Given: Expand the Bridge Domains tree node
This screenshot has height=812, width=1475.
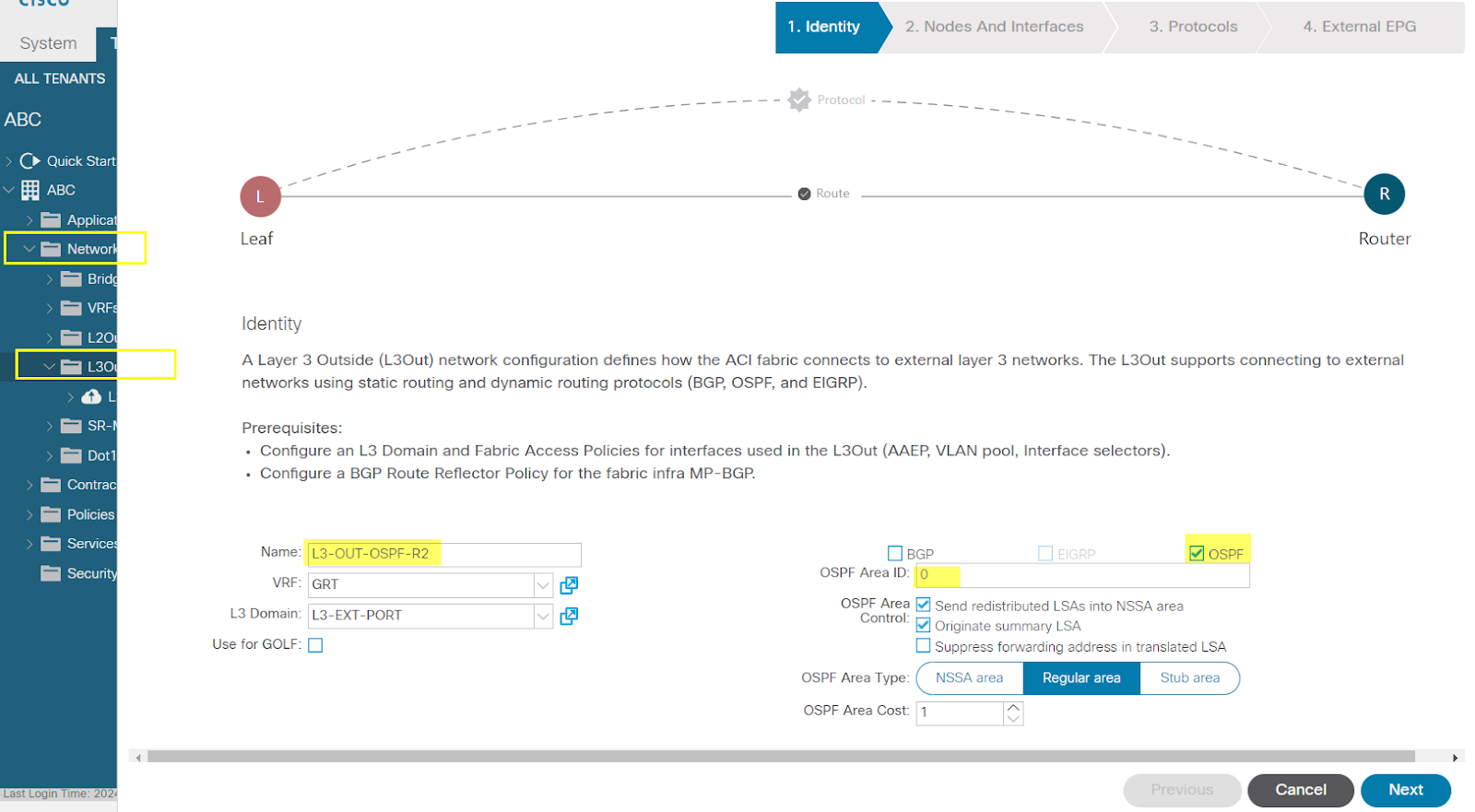Looking at the screenshot, I should click(50, 278).
